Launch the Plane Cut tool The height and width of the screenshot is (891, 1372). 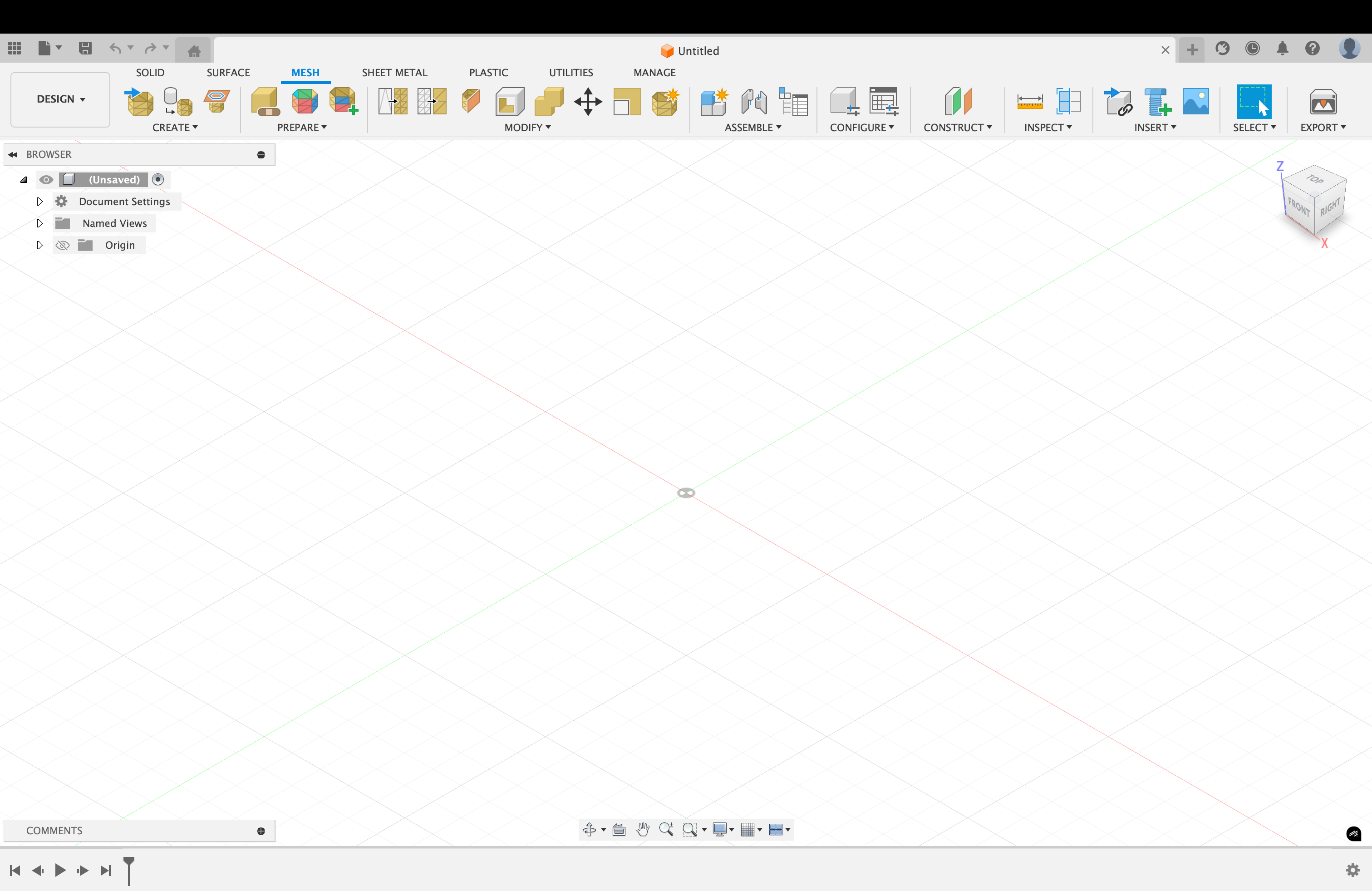[471, 102]
